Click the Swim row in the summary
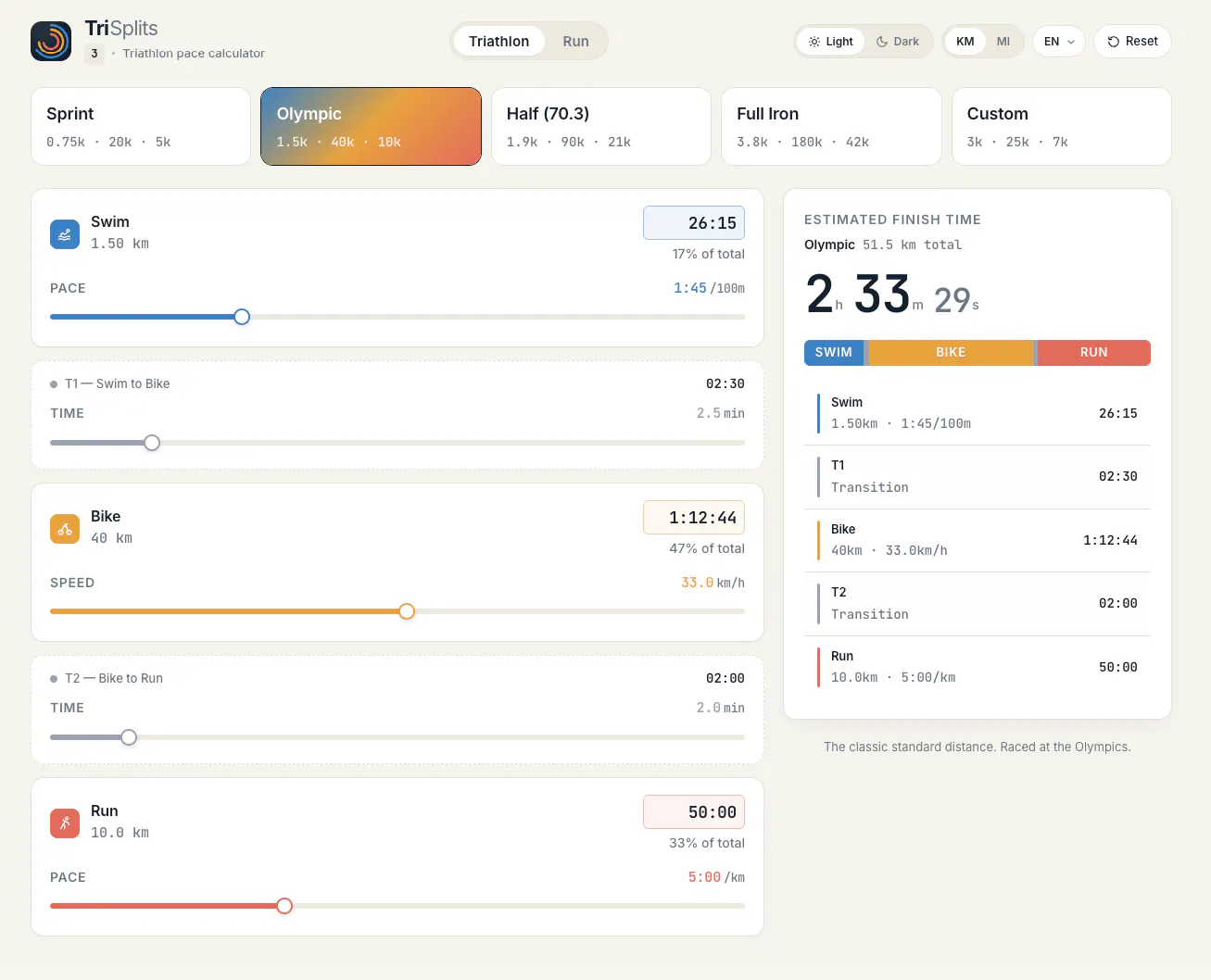 pyautogui.click(x=978, y=413)
